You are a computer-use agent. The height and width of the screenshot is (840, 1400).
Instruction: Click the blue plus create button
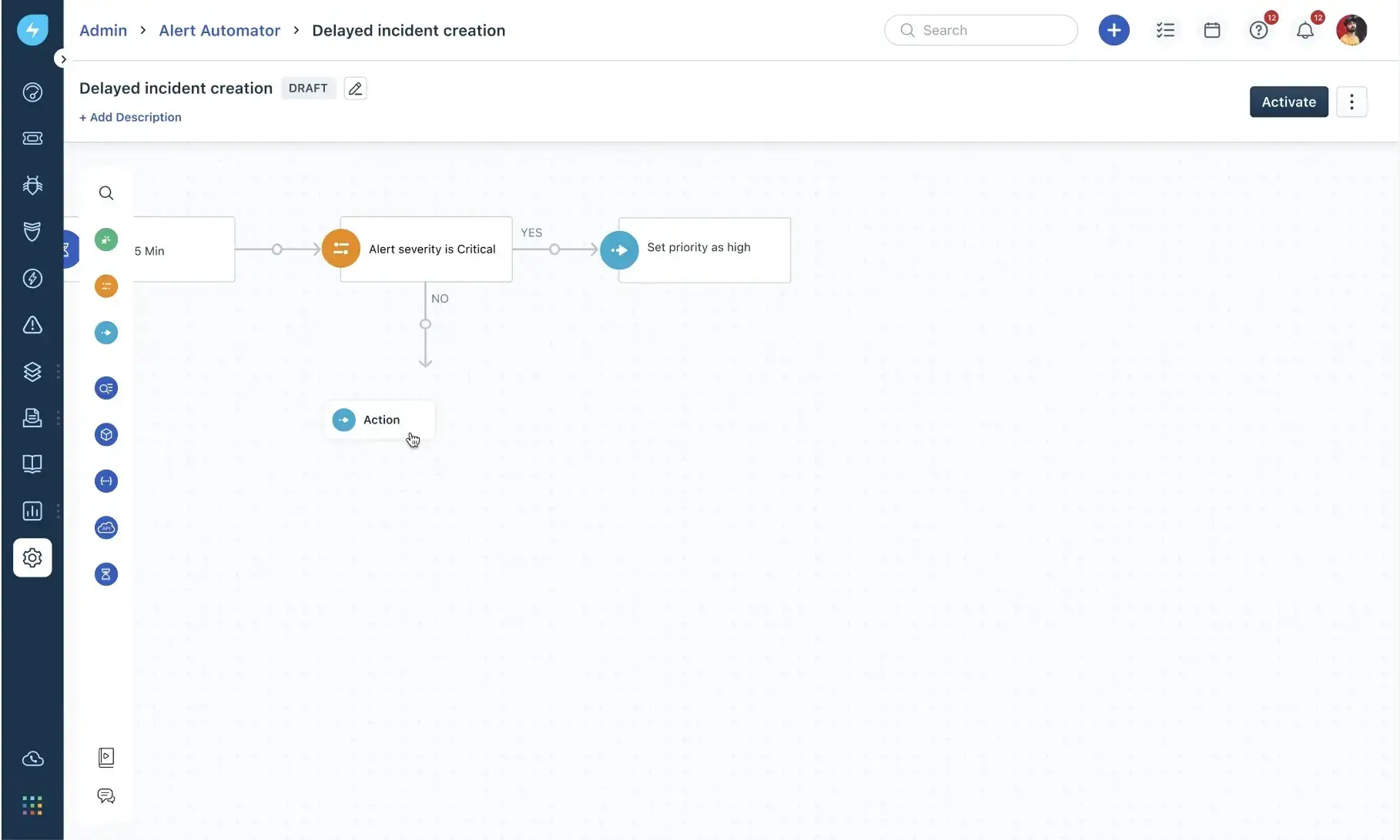click(x=1114, y=31)
